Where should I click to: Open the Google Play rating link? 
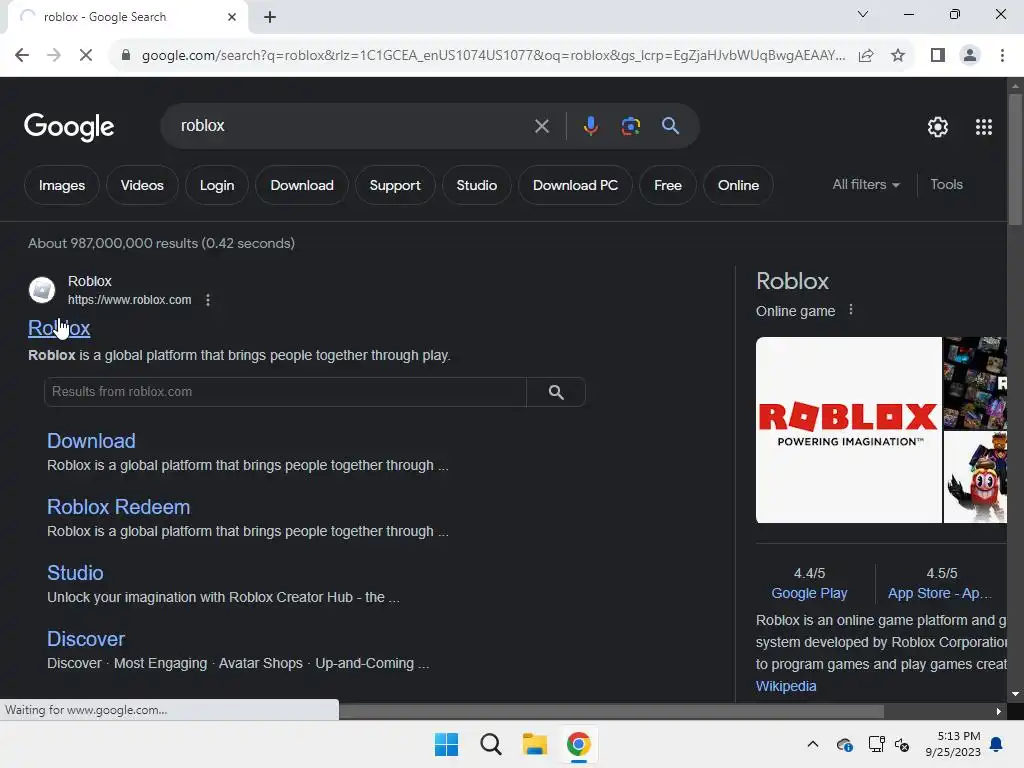[809, 593]
